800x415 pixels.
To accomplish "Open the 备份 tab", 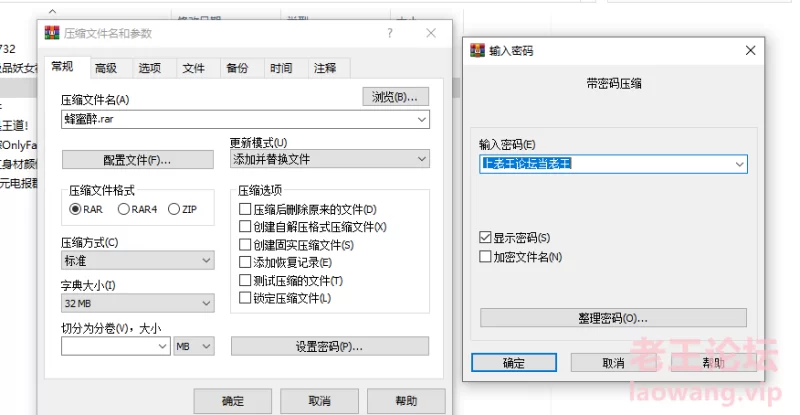I will (237, 68).
